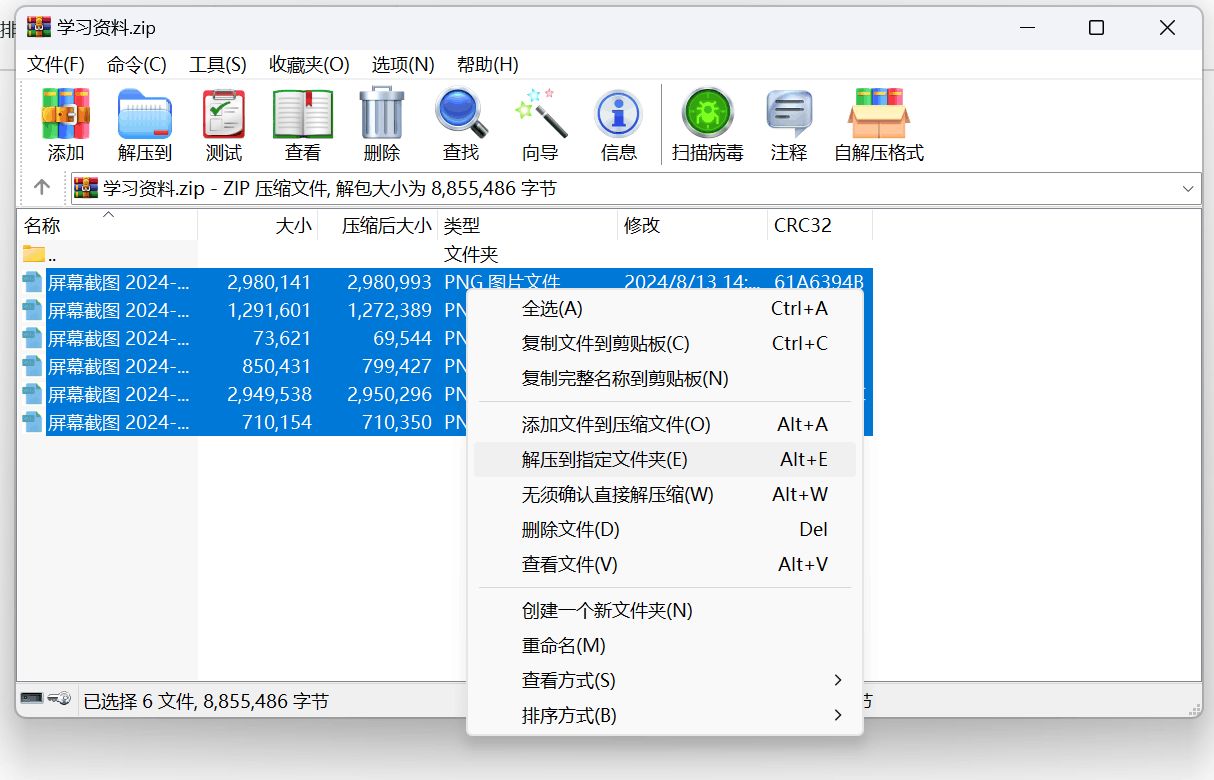Viewport: 1214px width, 780px height.
Task: Expand the 查看方式(S) submenu
Action: click(x=665, y=680)
